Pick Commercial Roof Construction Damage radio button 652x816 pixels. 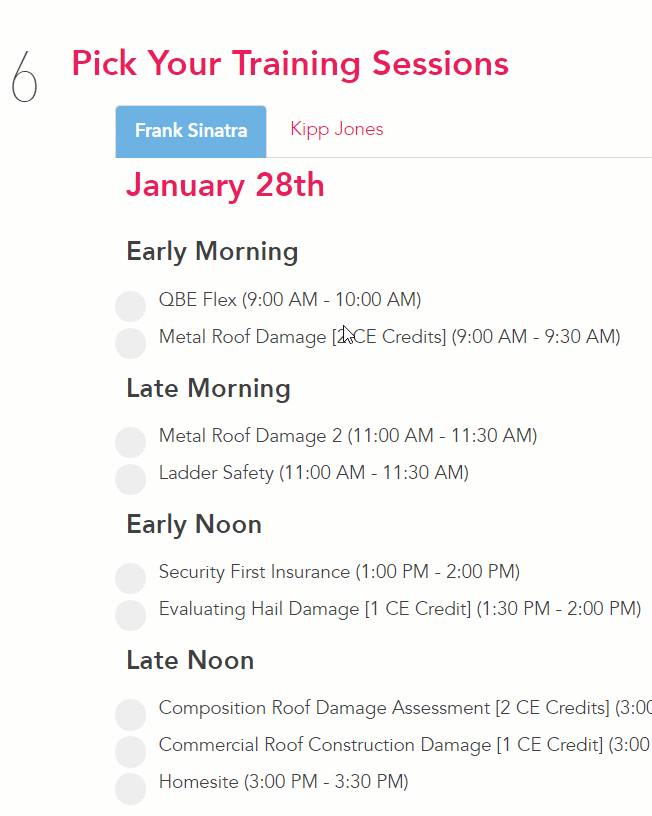(131, 751)
